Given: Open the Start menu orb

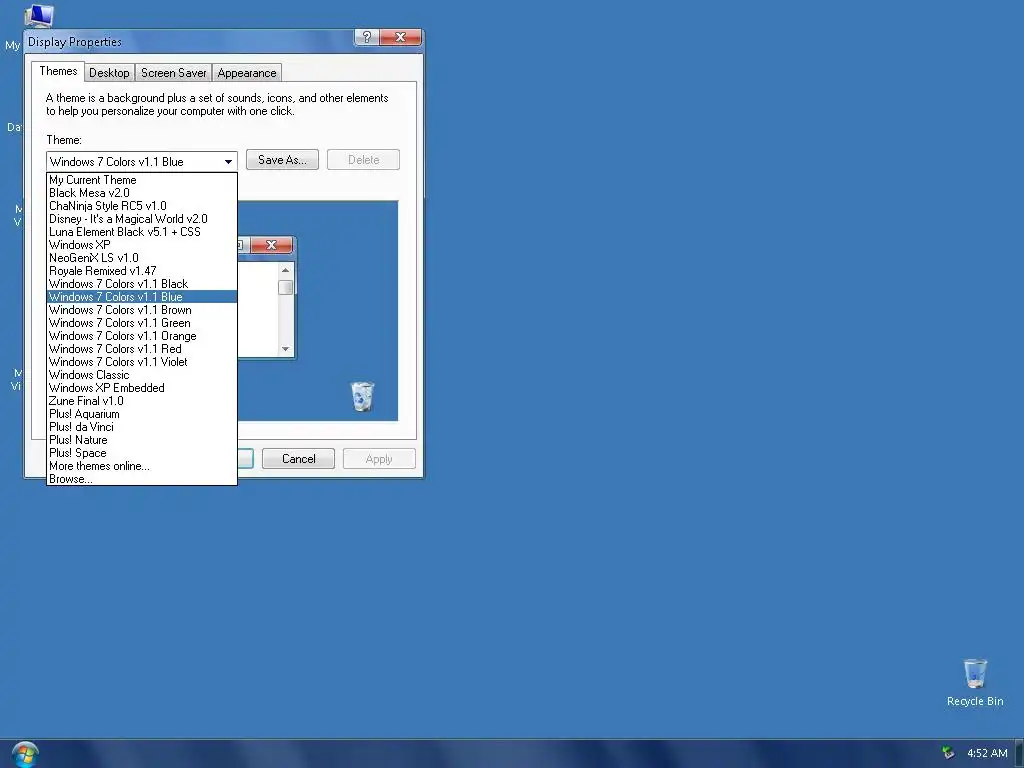Looking at the screenshot, I should click(x=25, y=754).
